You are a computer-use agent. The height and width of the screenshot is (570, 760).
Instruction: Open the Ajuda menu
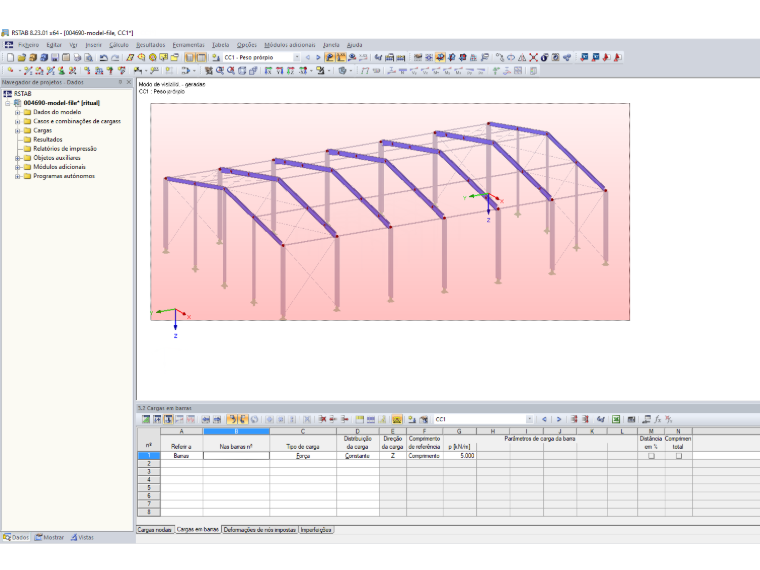354,45
